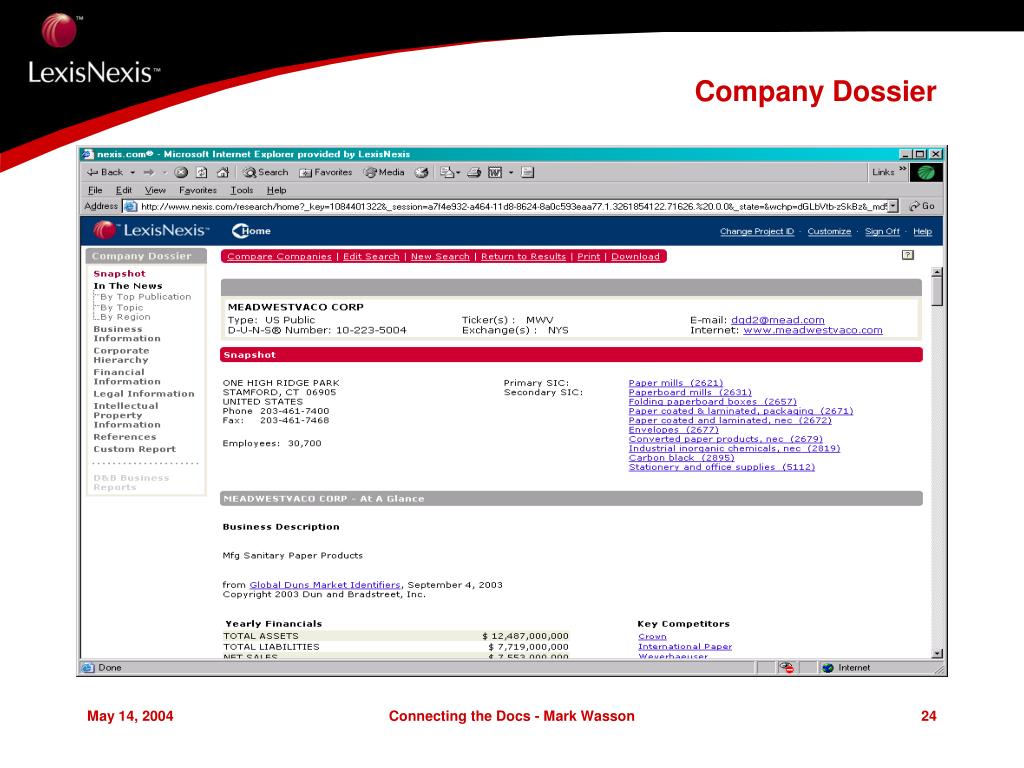Go to browser Home page icon
This screenshot has width=1024, height=768.
point(223,172)
